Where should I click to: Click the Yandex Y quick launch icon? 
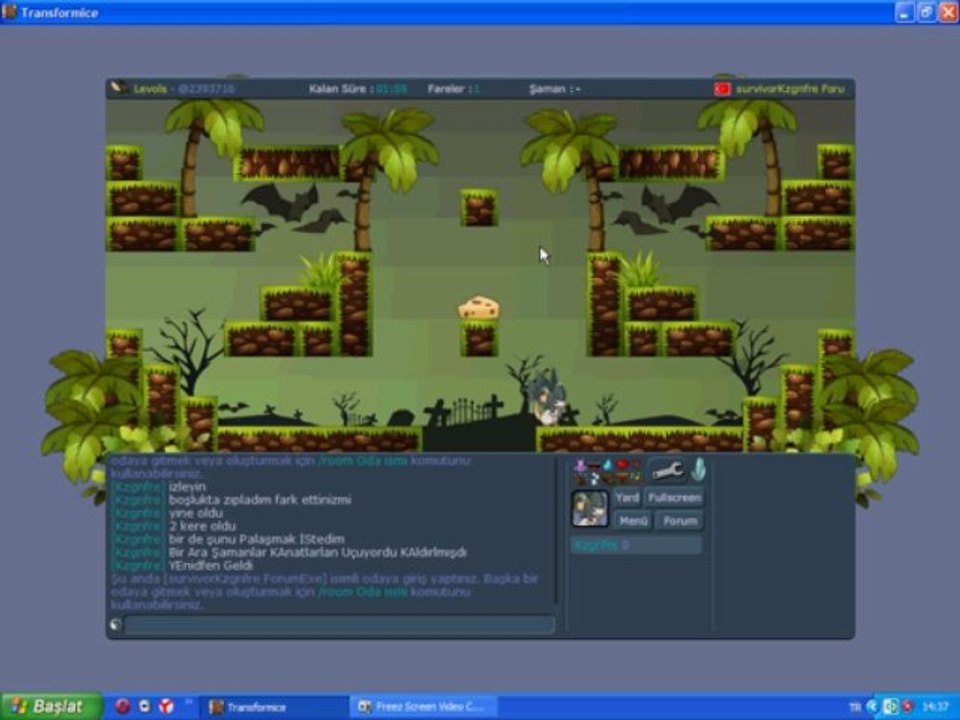tap(166, 707)
